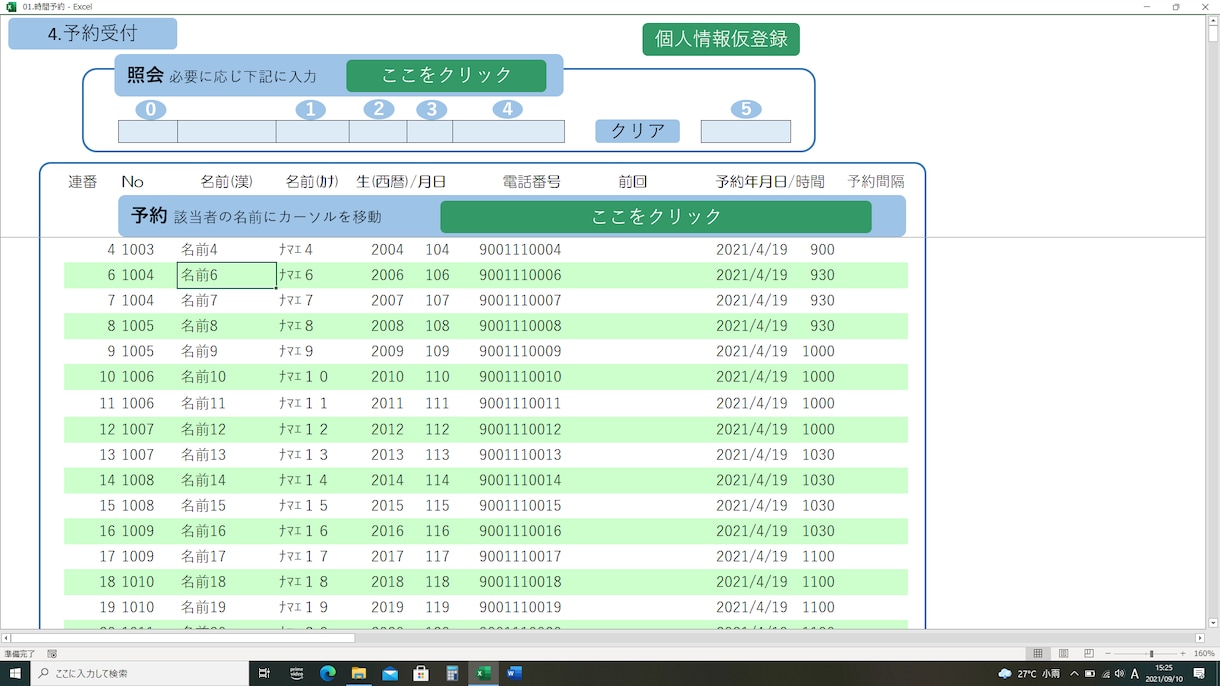
Task: Click the ここをクリック button in 予約 row
Action: 656,216
